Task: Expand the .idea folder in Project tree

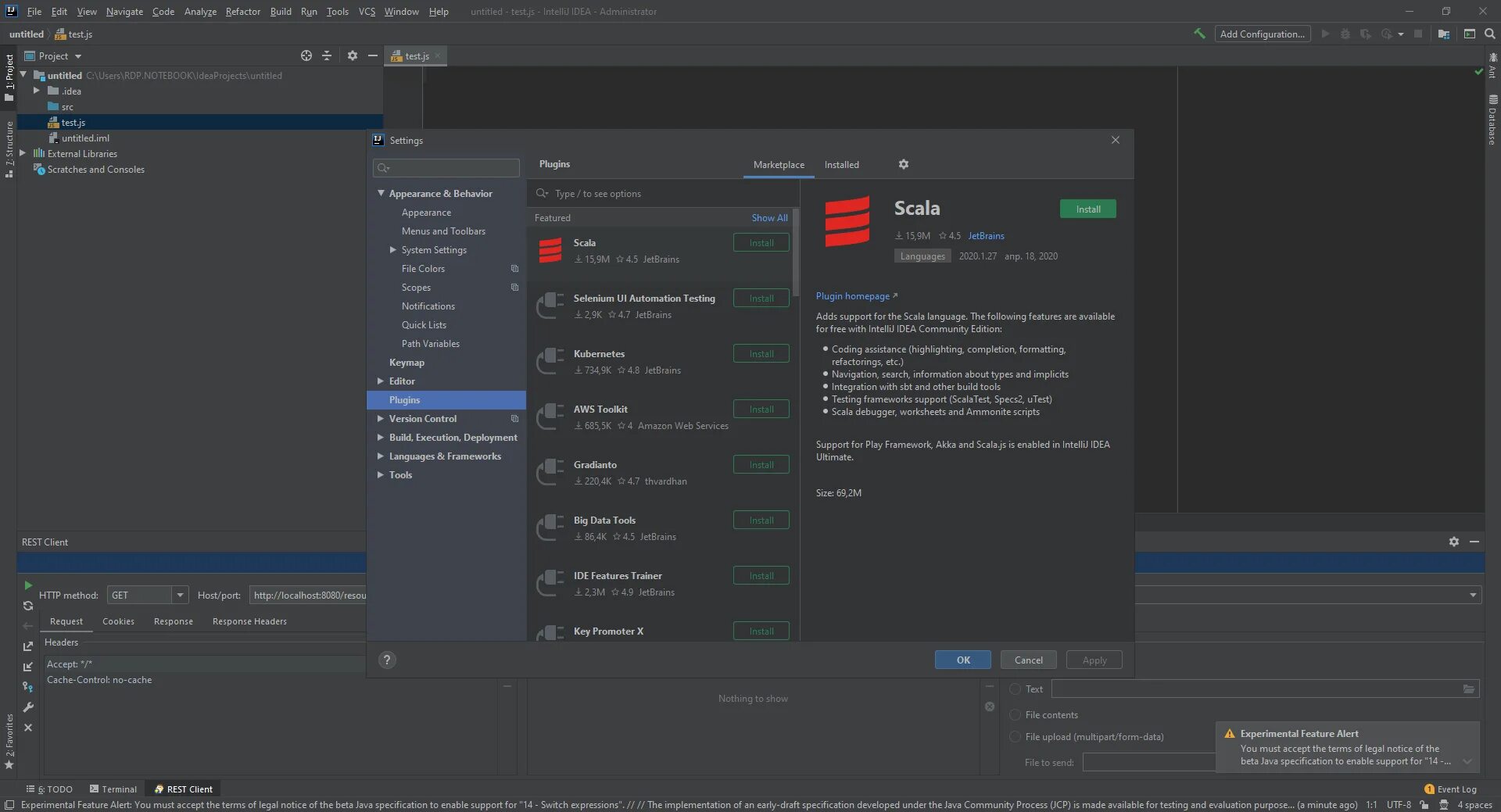Action: [36, 91]
